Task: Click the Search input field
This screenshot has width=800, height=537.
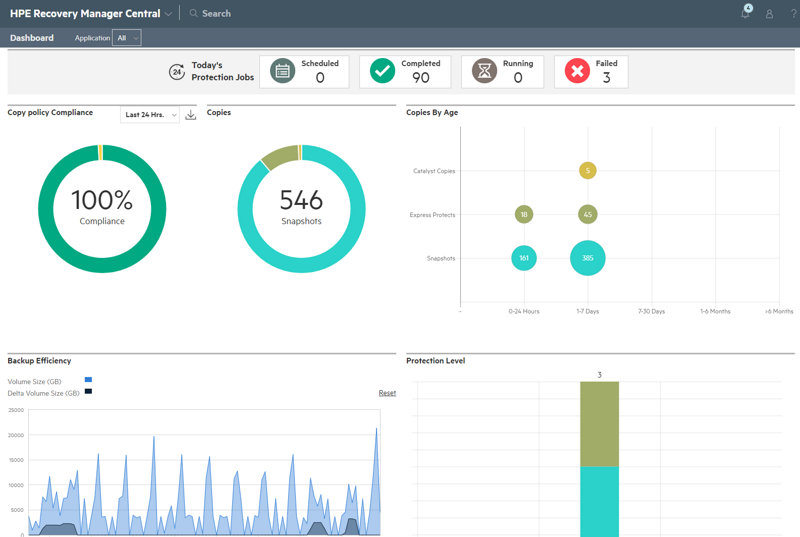Action: click(216, 14)
